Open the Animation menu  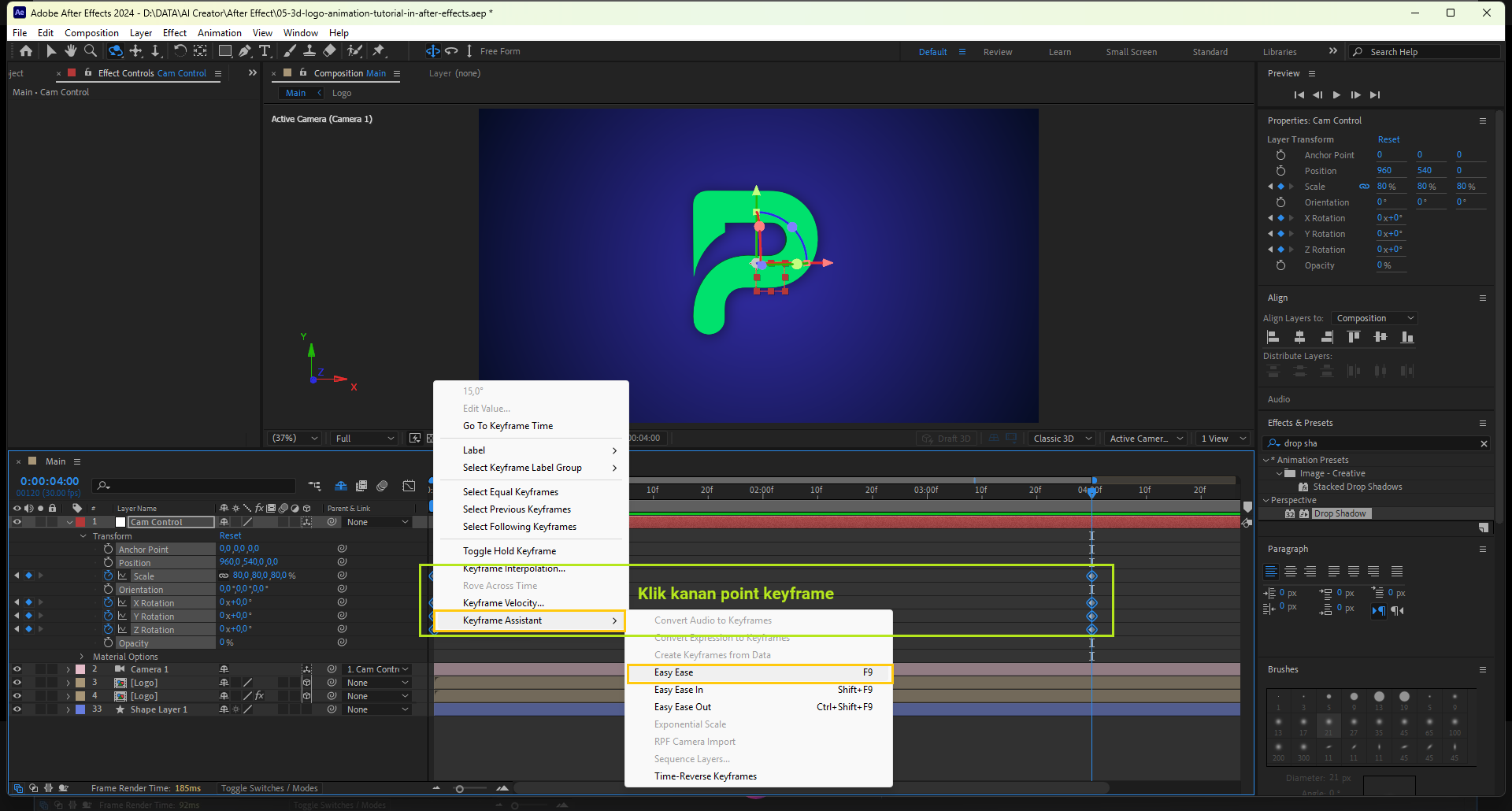pos(219,33)
